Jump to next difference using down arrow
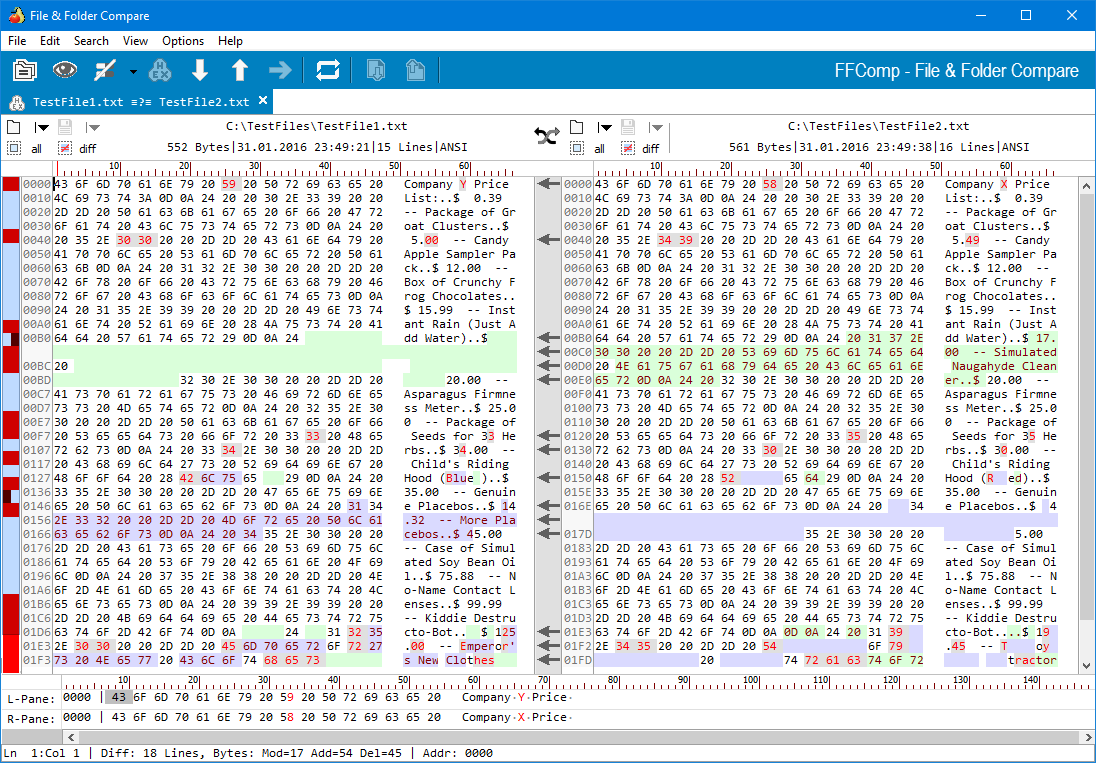Viewport: 1096px width, 763px height. (200, 70)
